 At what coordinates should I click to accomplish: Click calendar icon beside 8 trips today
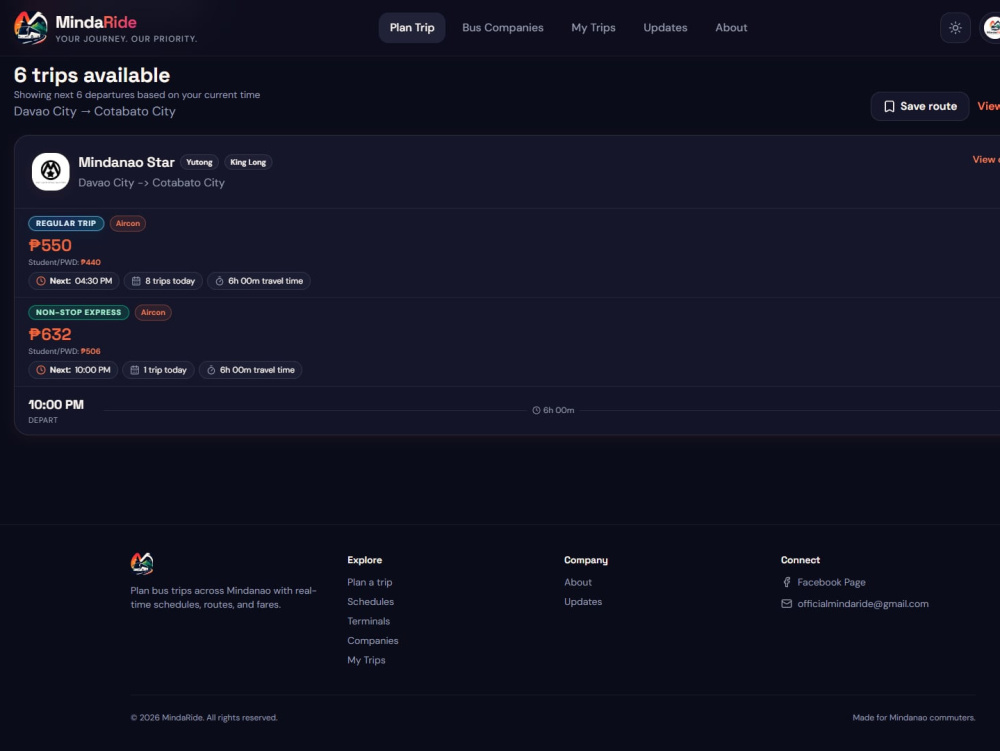[136, 281]
